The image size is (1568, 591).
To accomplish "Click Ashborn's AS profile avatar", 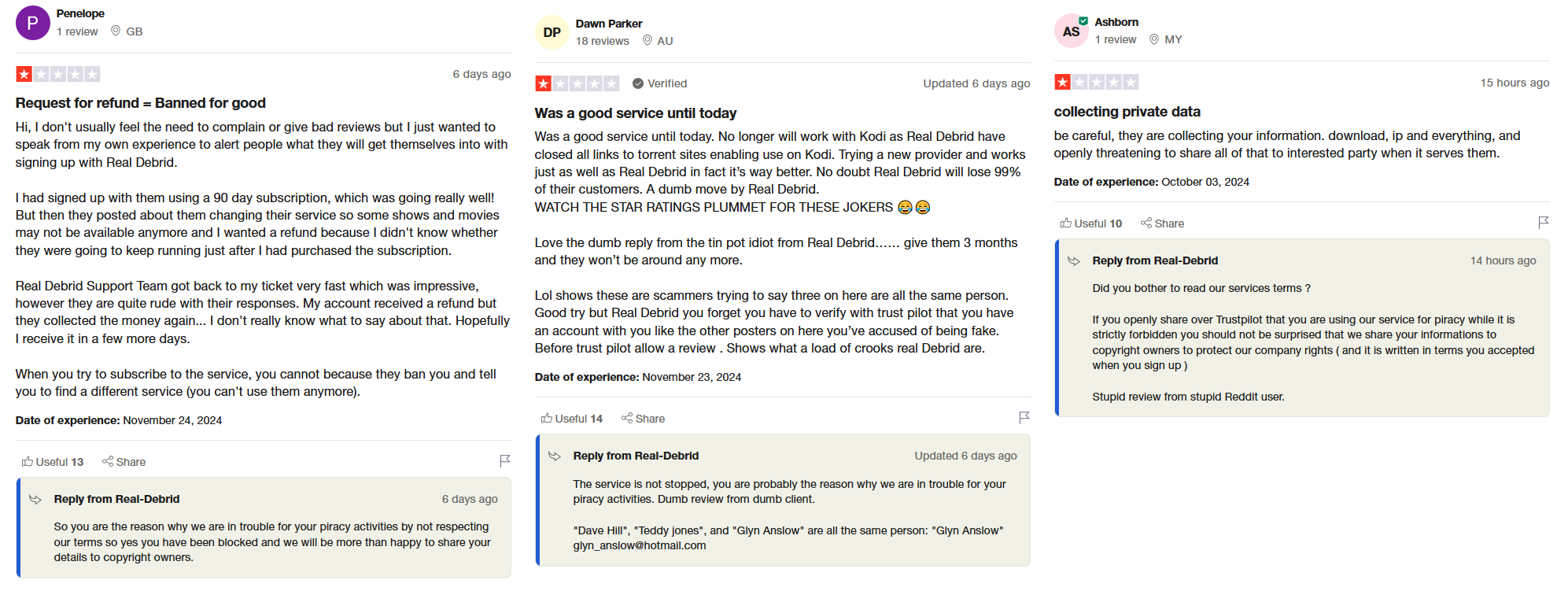I will 1071,31.
